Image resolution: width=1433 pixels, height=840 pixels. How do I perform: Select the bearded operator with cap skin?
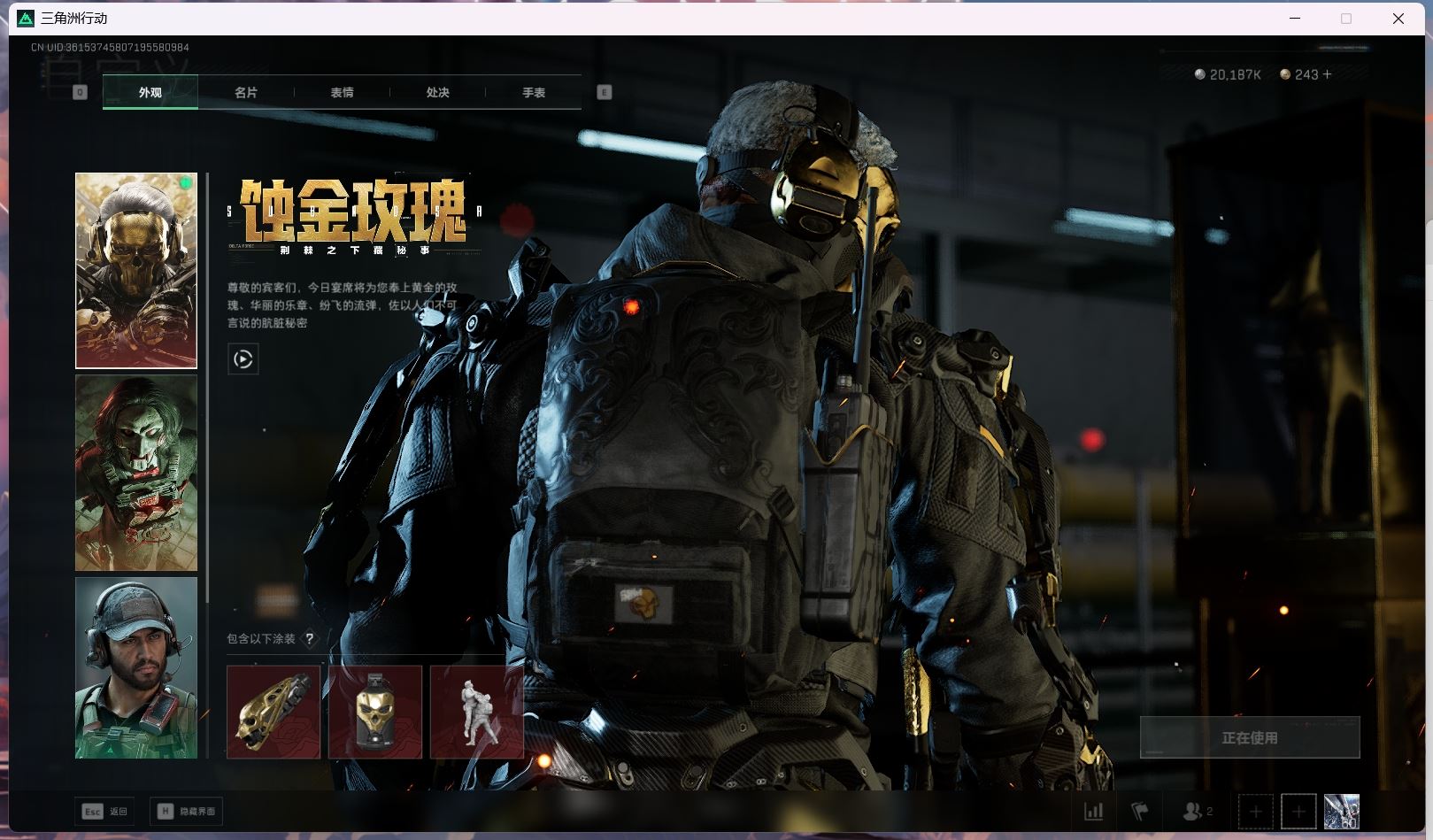136,668
